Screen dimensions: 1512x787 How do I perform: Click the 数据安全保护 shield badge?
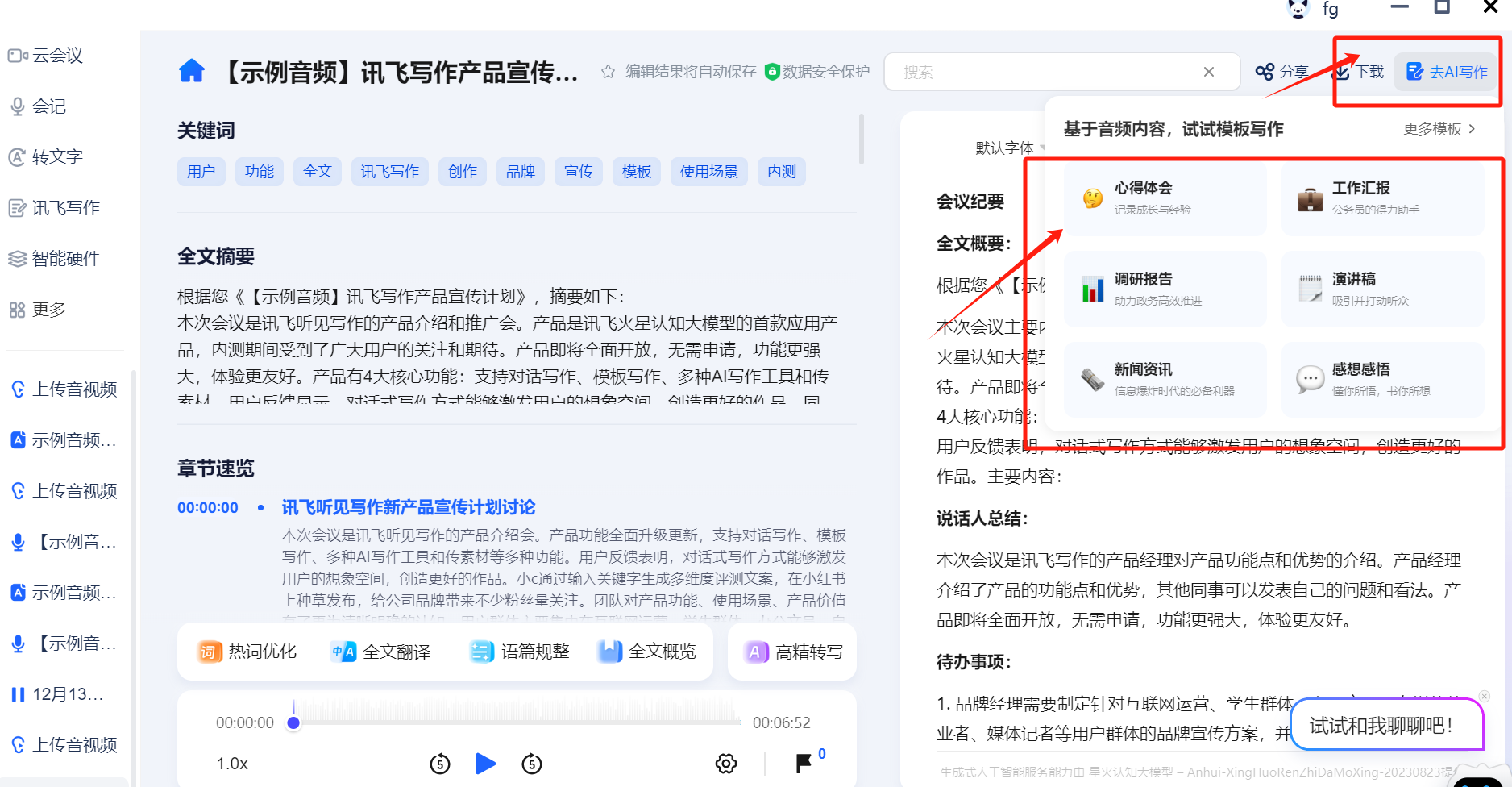(817, 72)
